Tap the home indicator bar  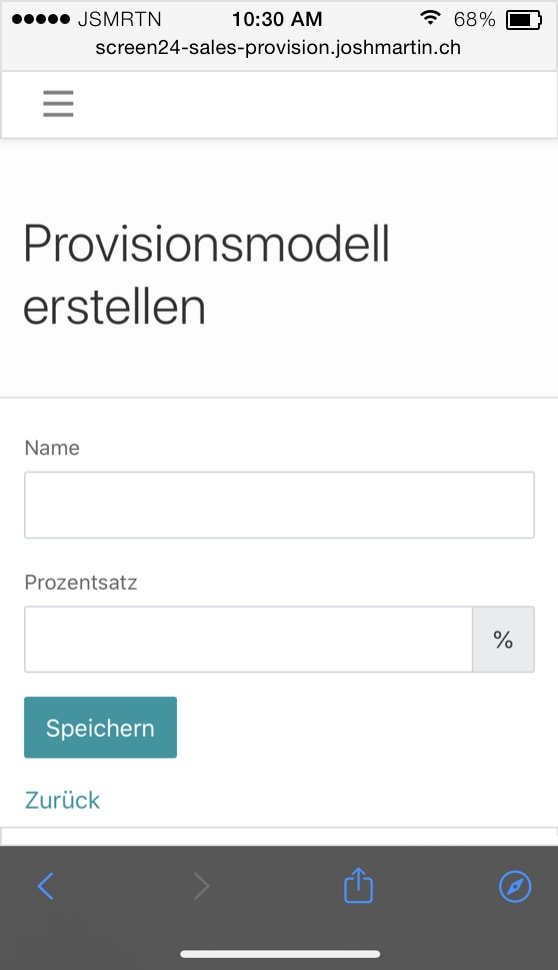point(280,953)
